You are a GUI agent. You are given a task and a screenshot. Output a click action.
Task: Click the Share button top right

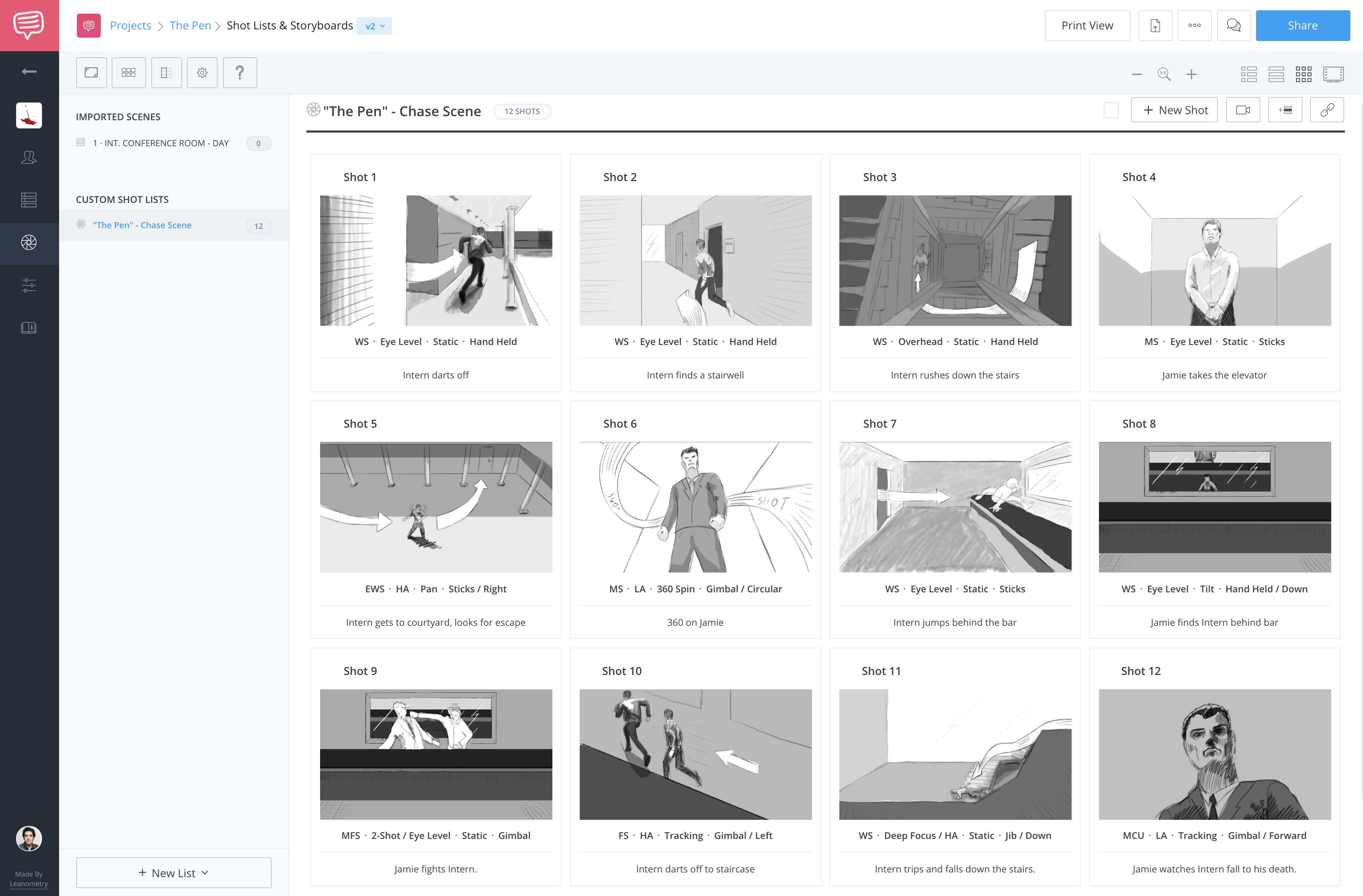click(x=1303, y=25)
